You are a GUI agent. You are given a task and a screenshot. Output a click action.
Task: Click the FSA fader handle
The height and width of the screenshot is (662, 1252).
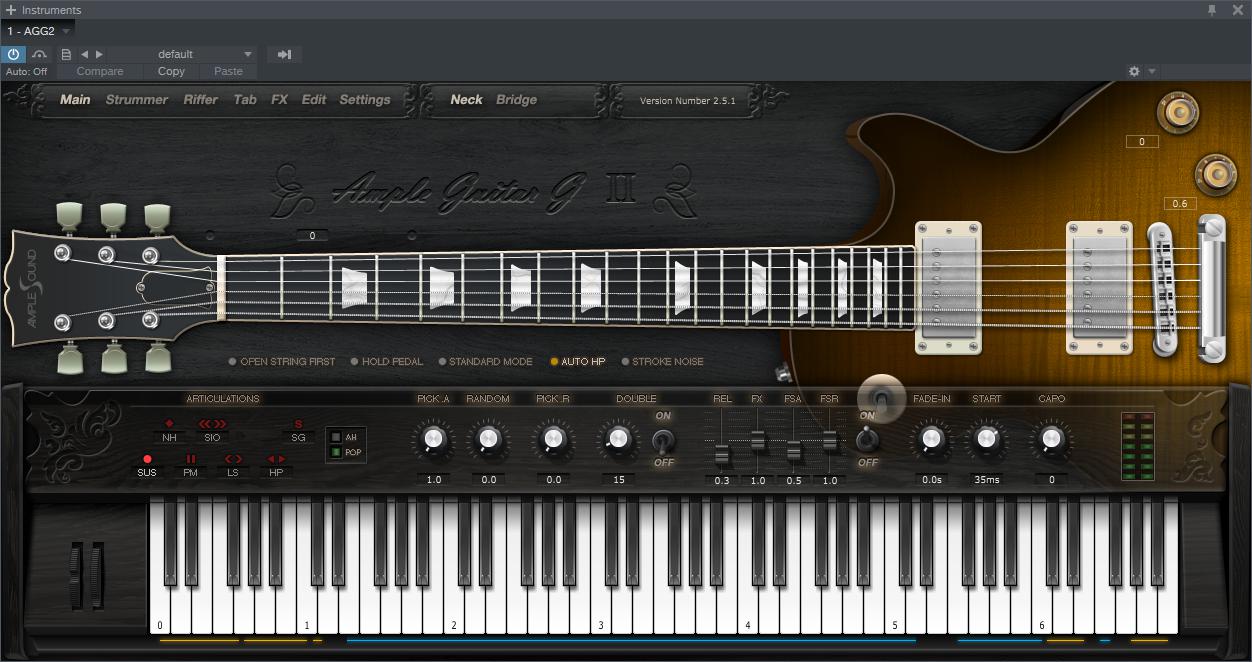(793, 450)
